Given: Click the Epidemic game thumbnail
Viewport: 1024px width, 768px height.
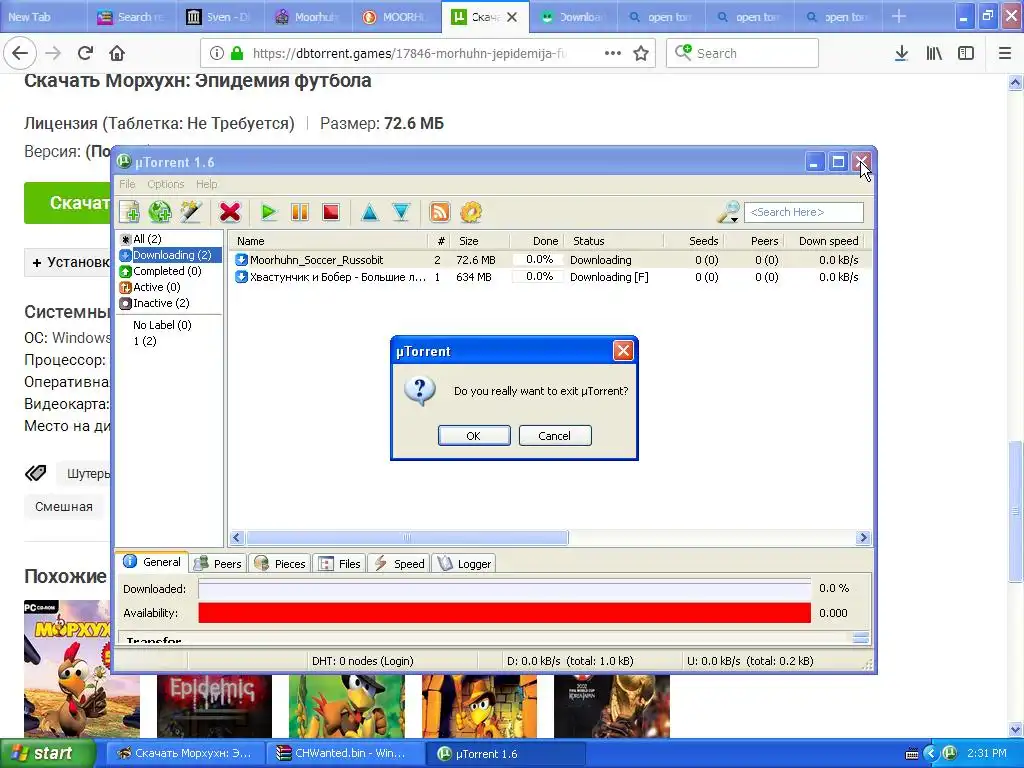Looking at the screenshot, I should (214, 707).
